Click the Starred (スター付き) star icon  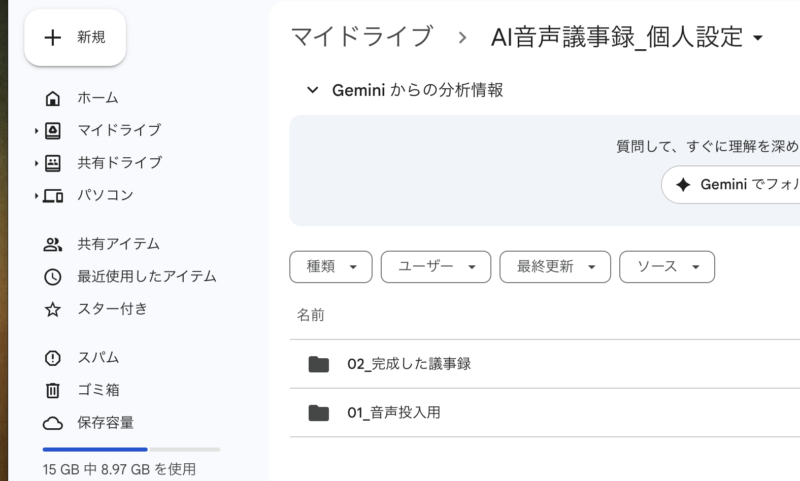click(x=53, y=309)
